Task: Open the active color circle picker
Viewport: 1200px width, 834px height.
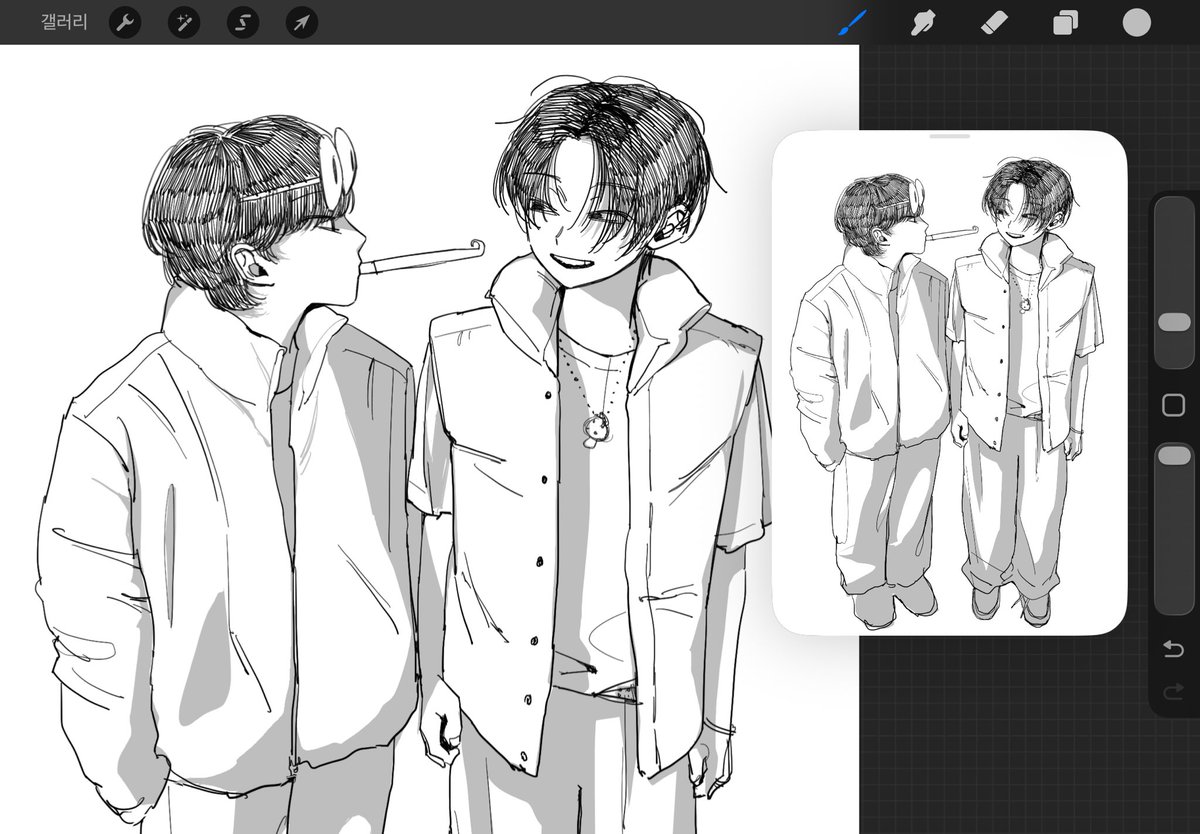Action: (x=1136, y=22)
